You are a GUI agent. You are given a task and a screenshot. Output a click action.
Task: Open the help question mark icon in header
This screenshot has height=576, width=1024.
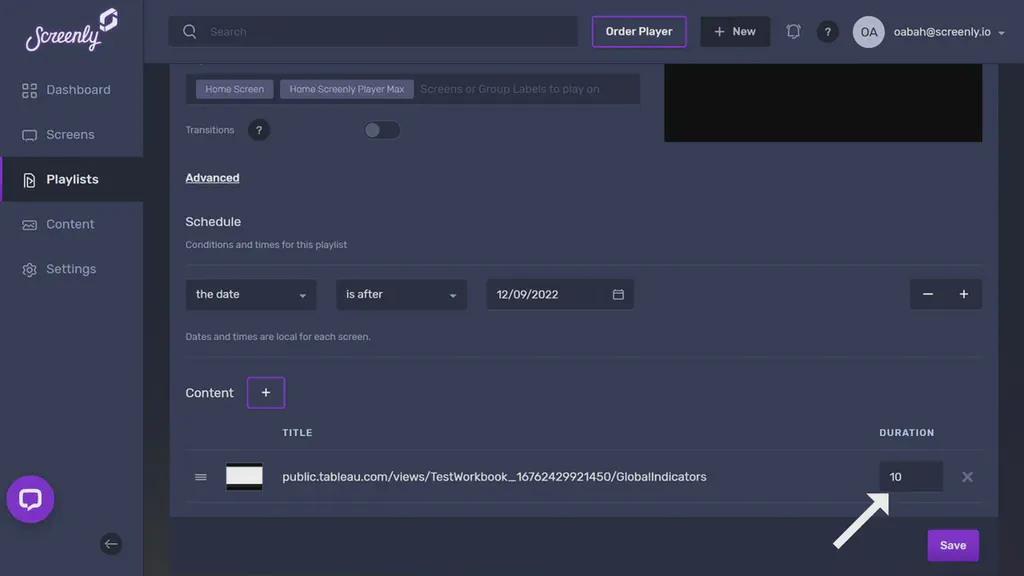(827, 32)
